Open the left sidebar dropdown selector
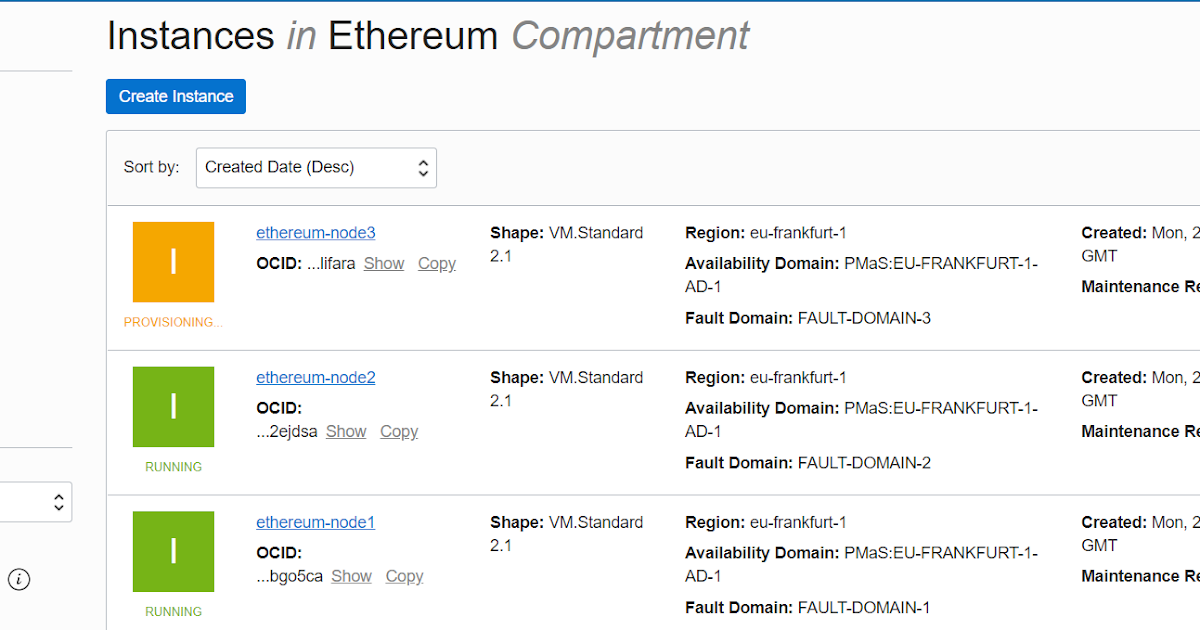1200x630 pixels. click(36, 502)
